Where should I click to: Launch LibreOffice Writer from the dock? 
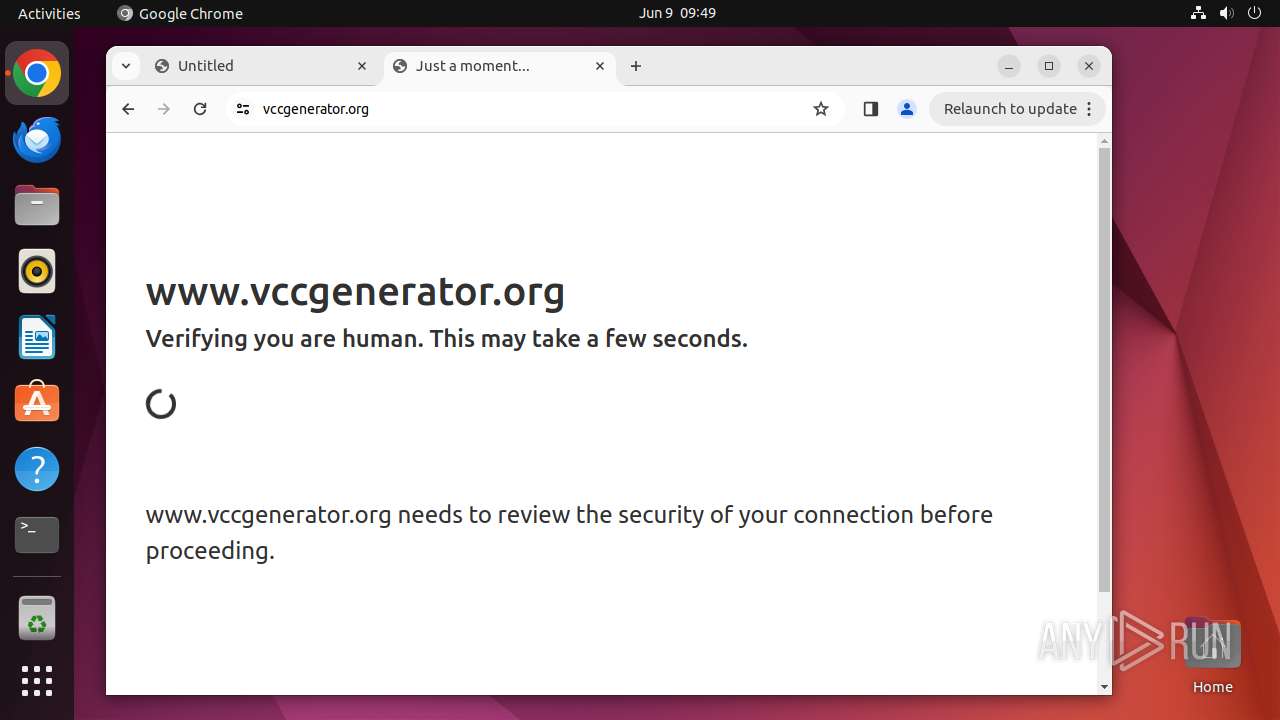(x=37, y=338)
